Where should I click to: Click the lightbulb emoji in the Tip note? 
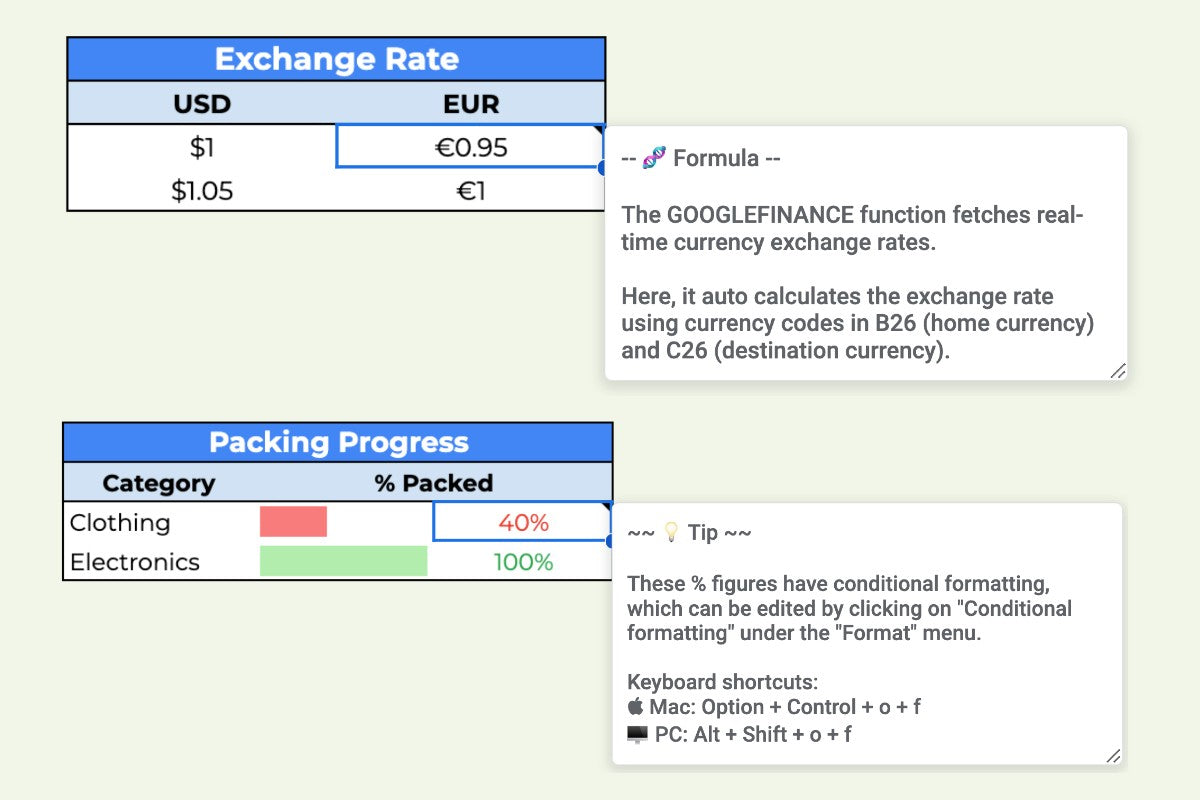click(671, 532)
